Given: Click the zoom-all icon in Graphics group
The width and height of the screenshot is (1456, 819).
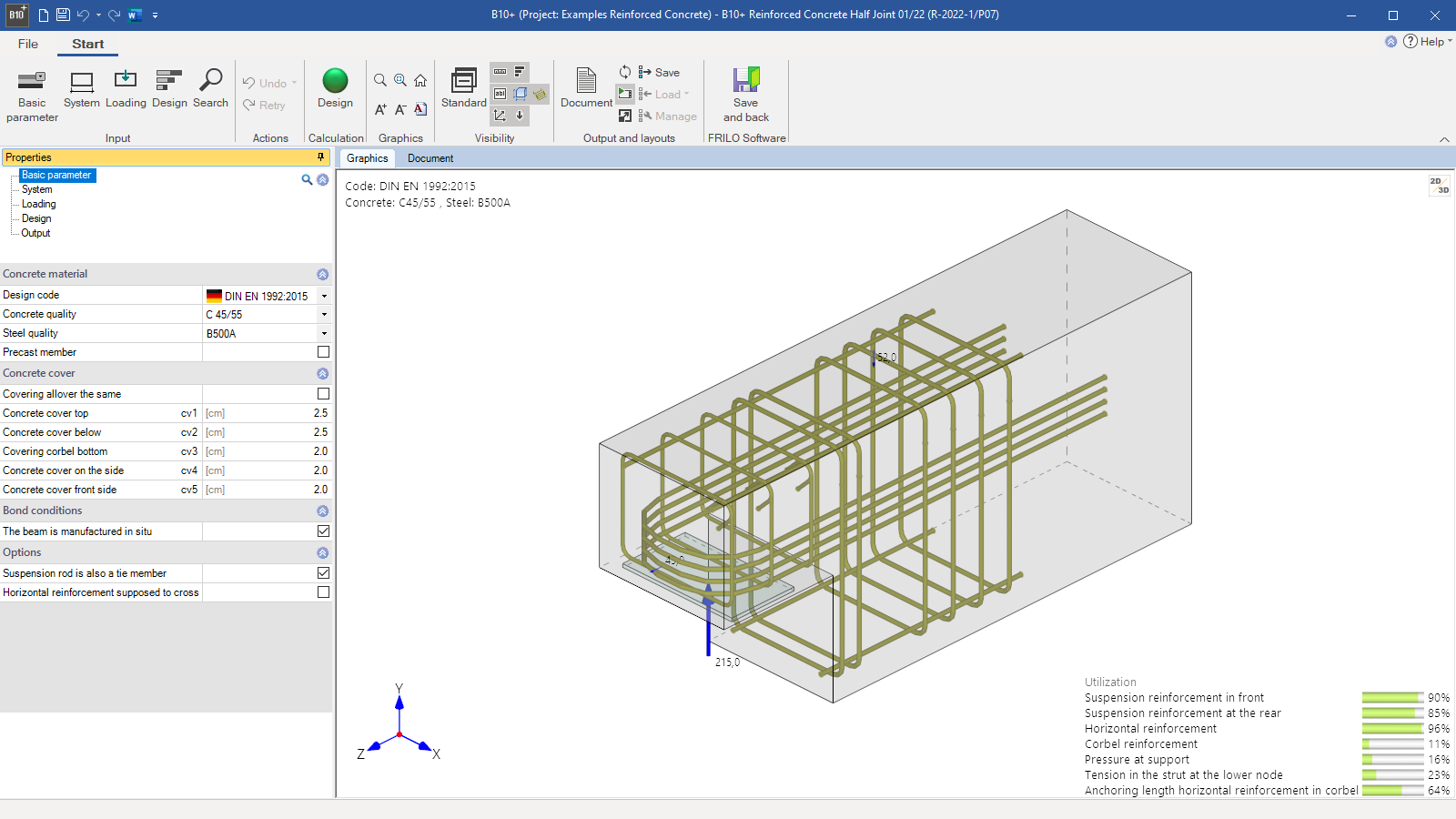Looking at the screenshot, I should (400, 80).
